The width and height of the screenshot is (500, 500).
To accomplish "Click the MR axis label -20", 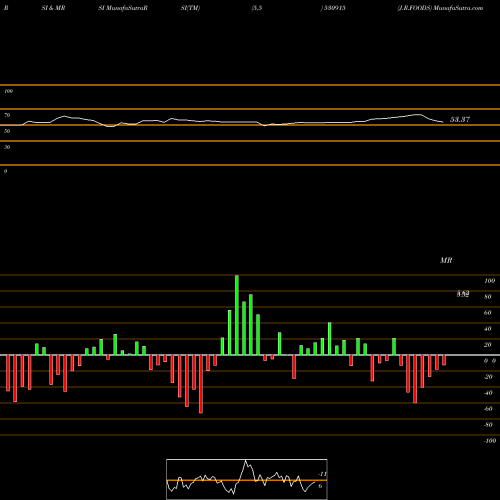I will [x=488, y=377].
